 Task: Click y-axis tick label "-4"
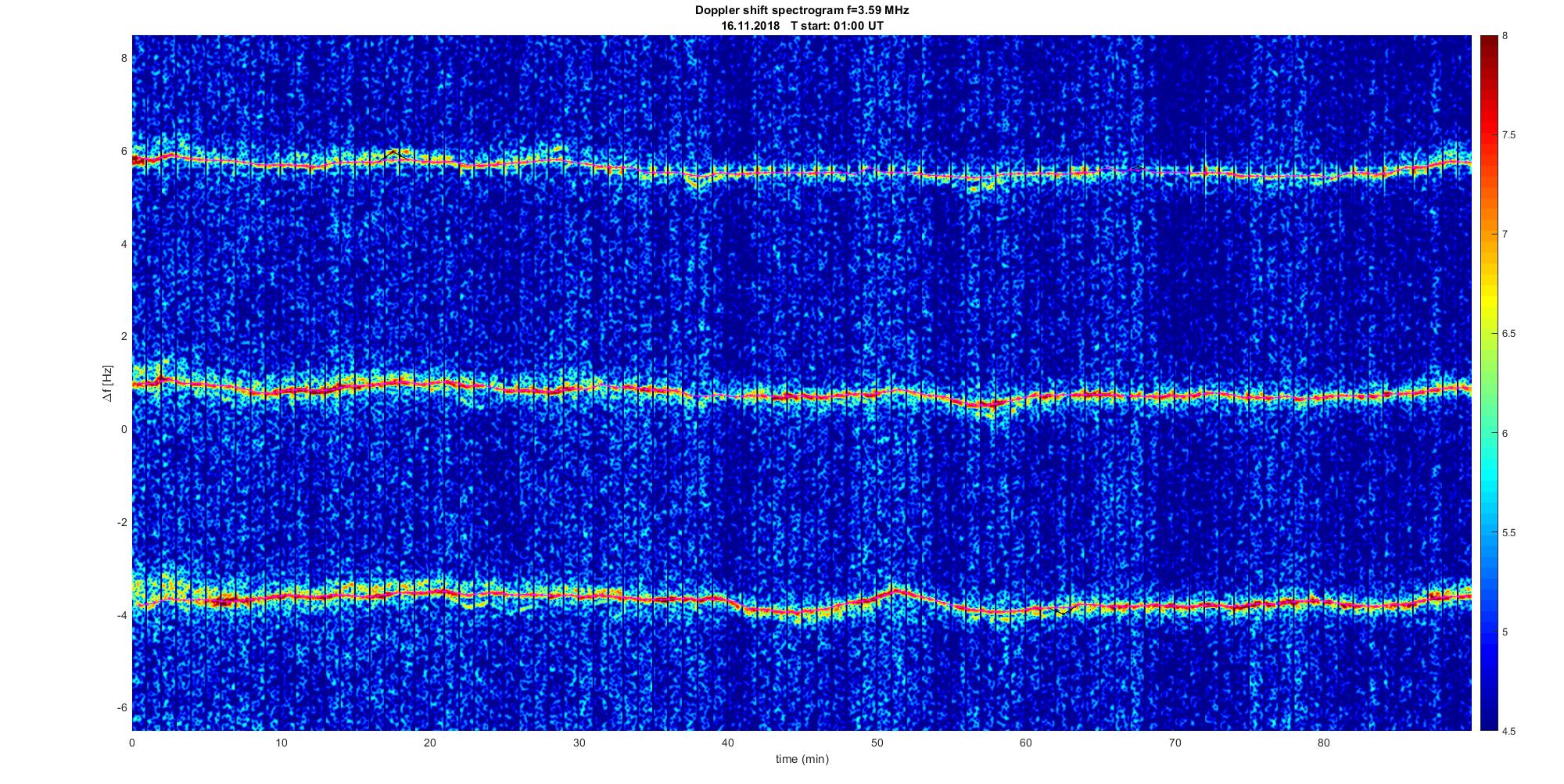122,615
